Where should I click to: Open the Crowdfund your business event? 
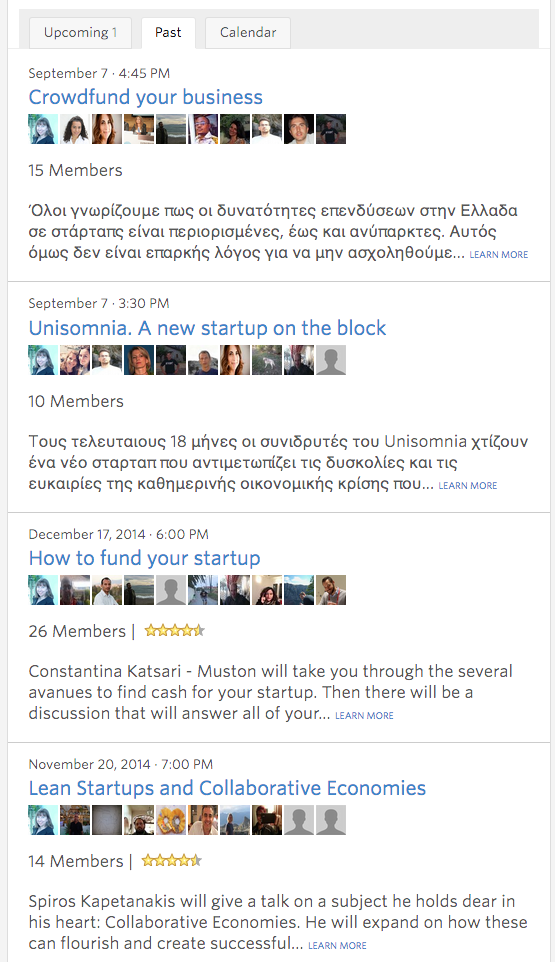coord(145,97)
